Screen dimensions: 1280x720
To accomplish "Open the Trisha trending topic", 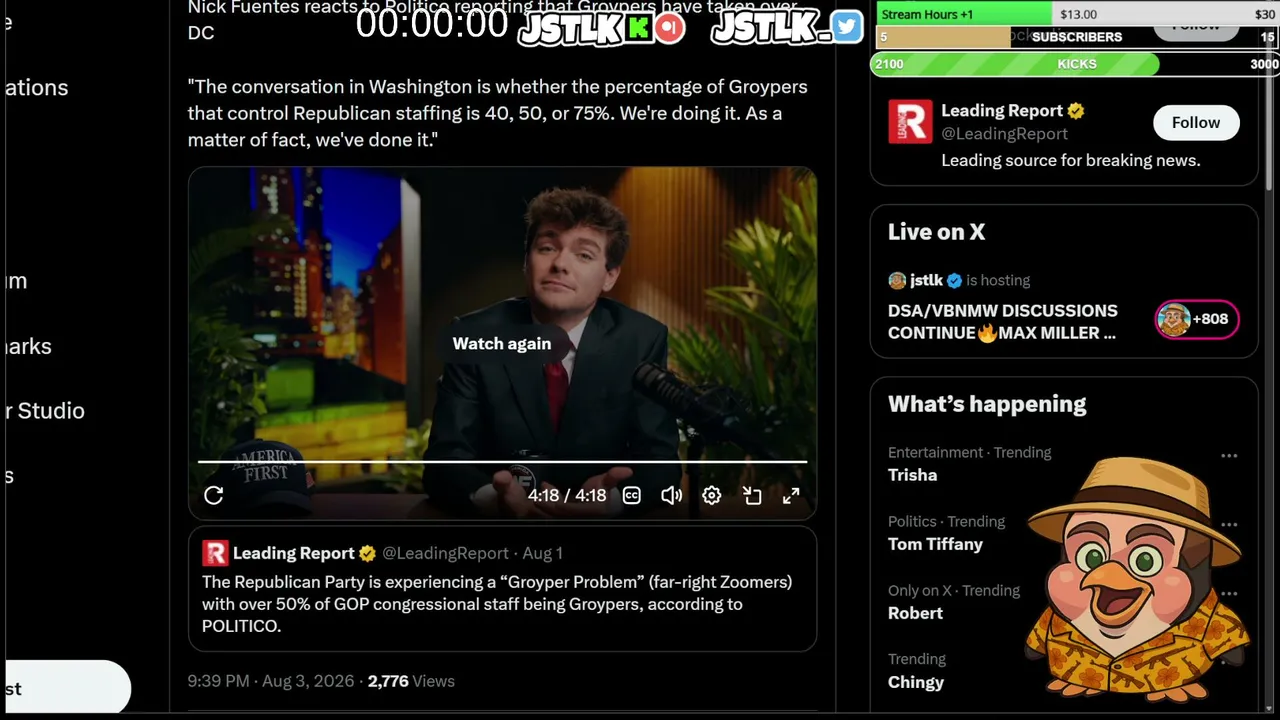I will click(912, 475).
